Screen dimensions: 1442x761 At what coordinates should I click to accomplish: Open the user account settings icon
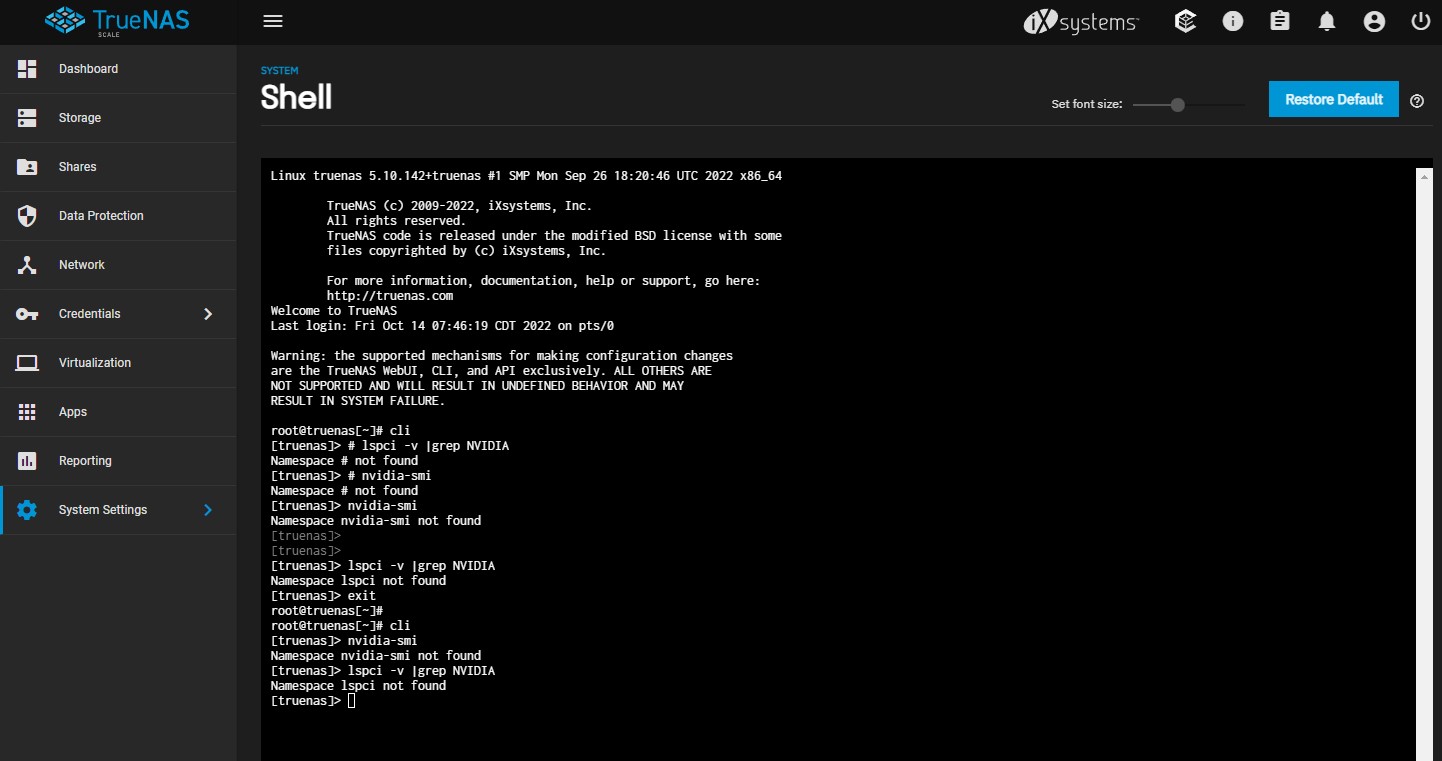click(1374, 21)
